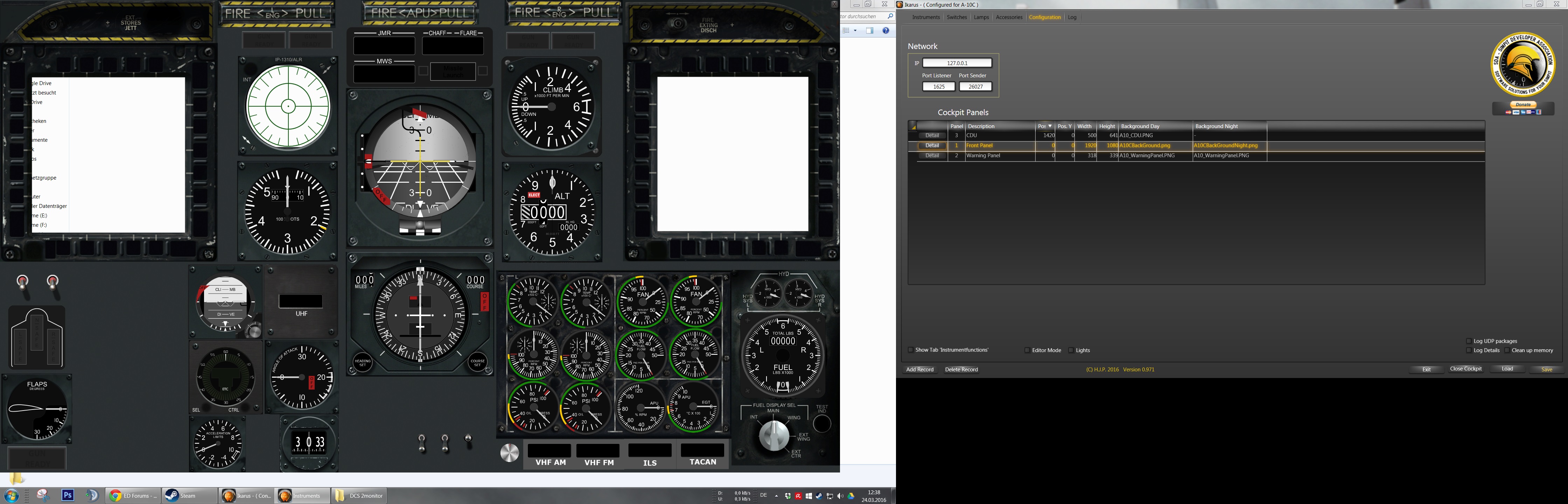Screen dimensions: 1568x504
Task: Switch to the ED Forums Chrome window
Action: [133, 496]
